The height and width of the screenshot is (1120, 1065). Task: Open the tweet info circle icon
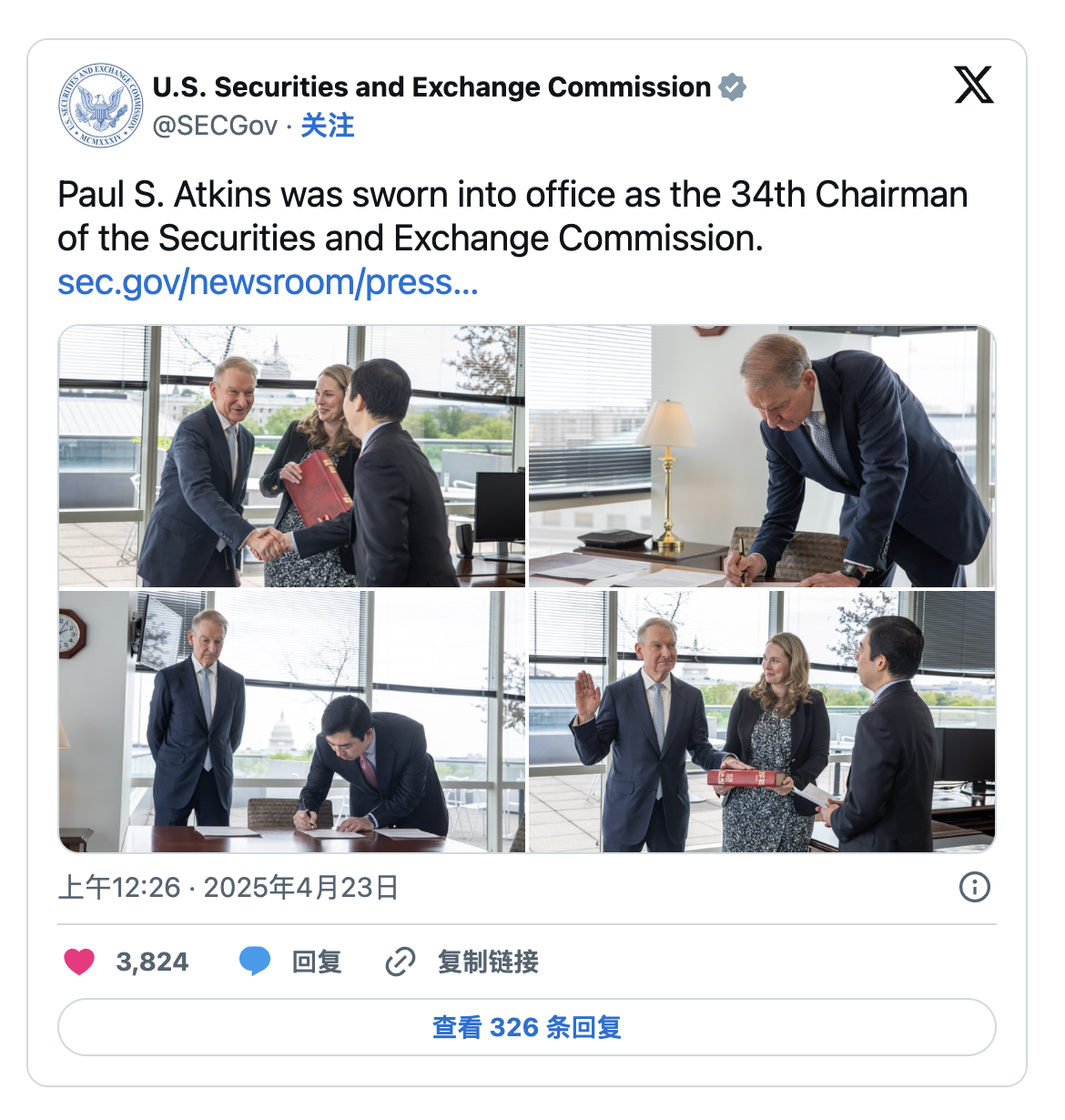point(975,887)
